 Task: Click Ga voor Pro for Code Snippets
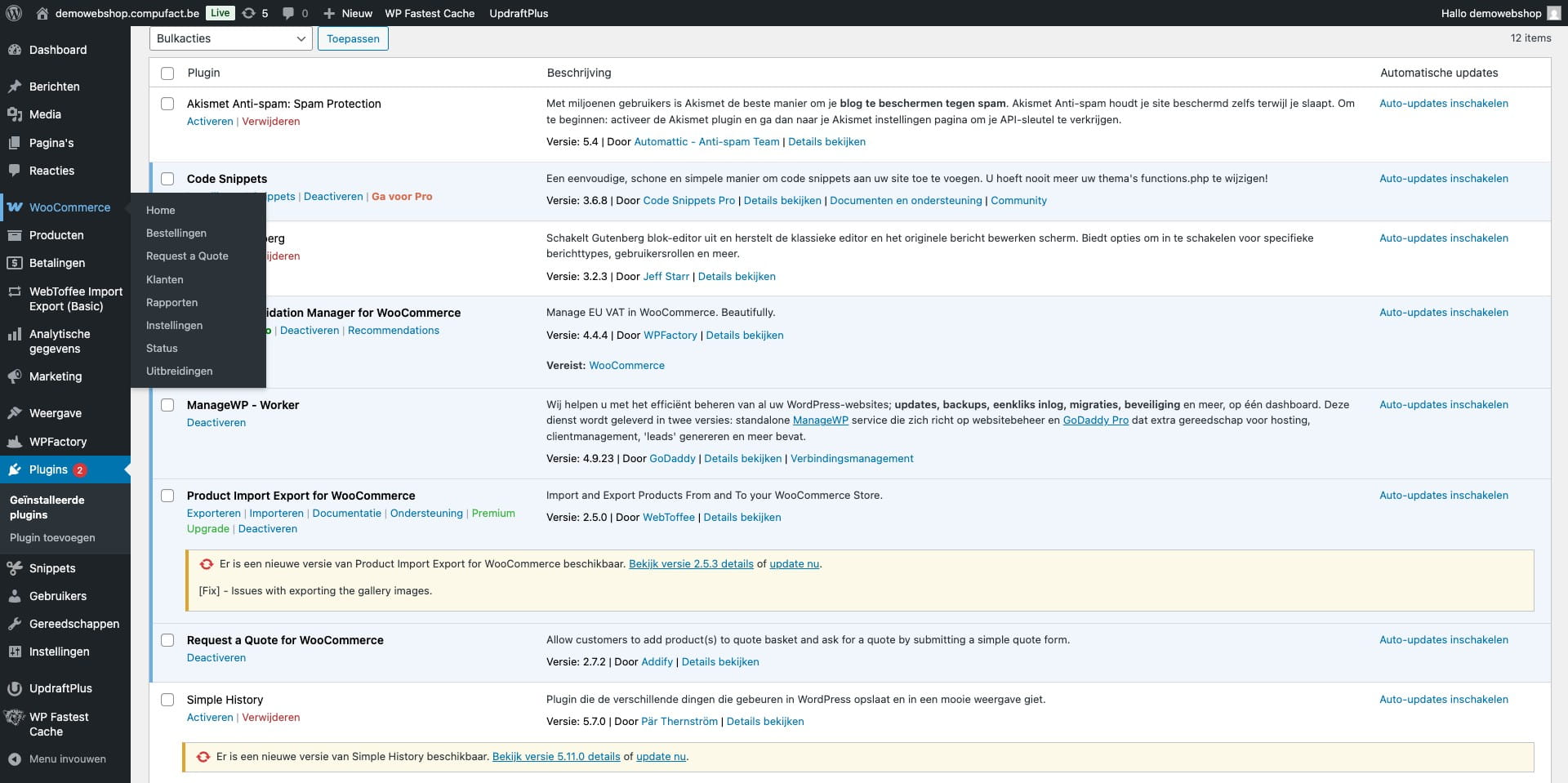point(402,197)
